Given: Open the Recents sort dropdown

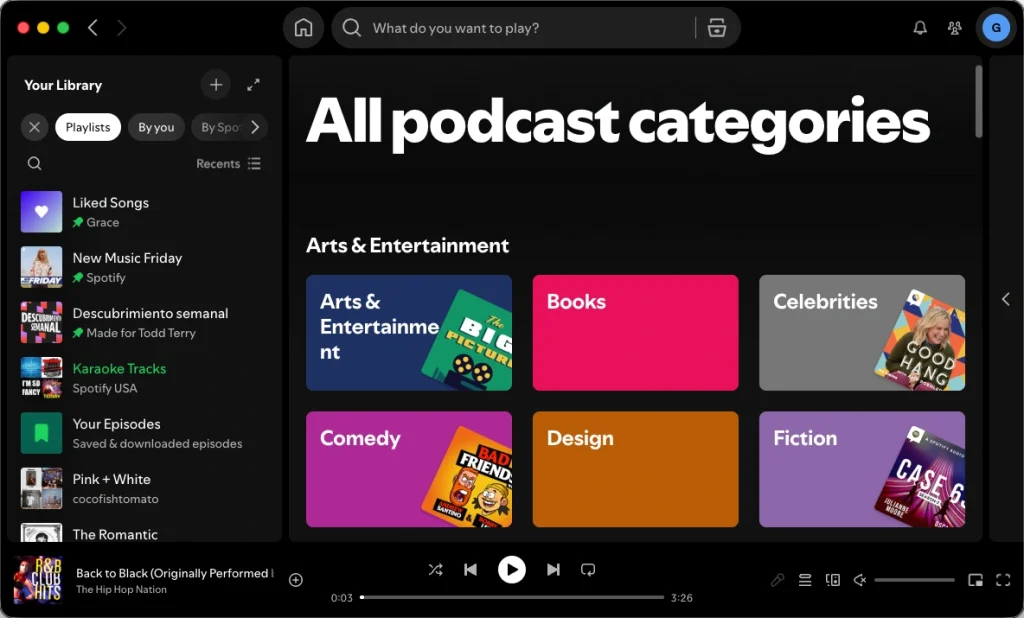Looking at the screenshot, I should pyautogui.click(x=229, y=163).
